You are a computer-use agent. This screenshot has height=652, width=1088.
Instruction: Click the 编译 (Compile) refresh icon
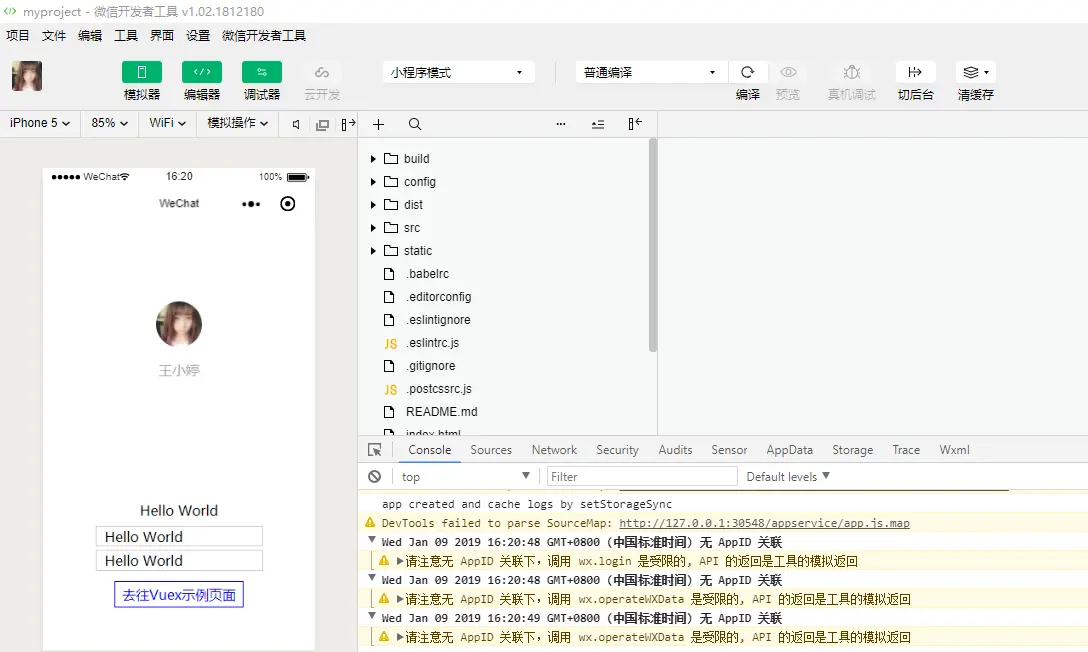[748, 72]
